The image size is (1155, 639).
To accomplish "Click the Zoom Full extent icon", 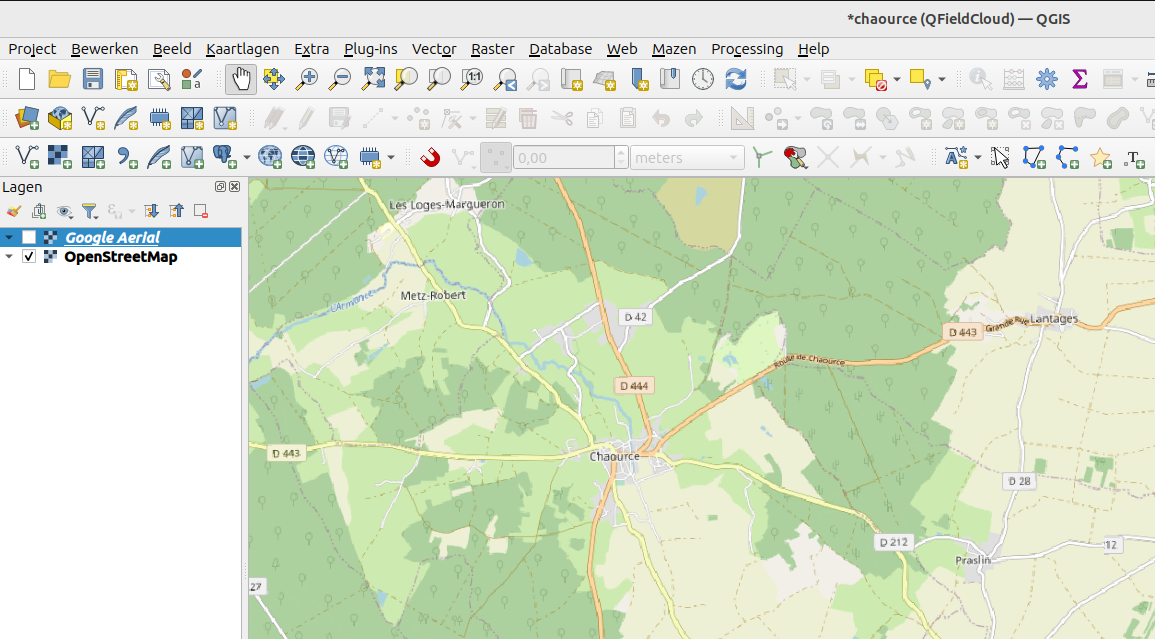I will click(373, 79).
